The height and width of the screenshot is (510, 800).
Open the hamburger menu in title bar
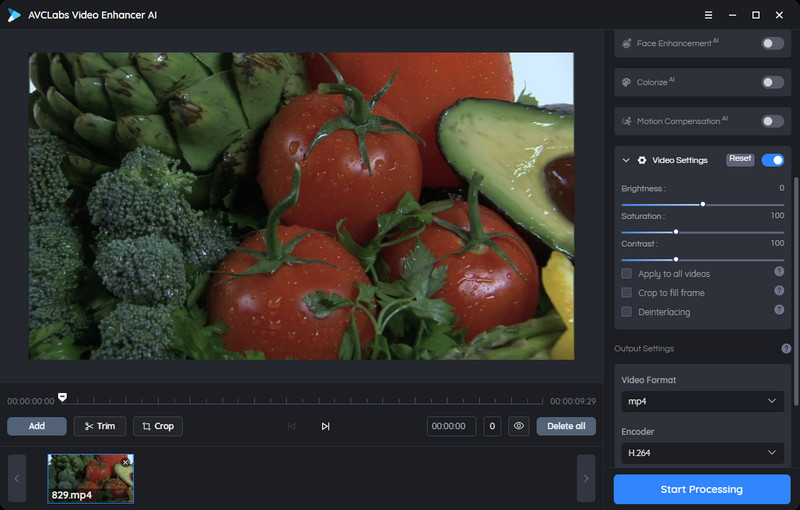[x=708, y=15]
